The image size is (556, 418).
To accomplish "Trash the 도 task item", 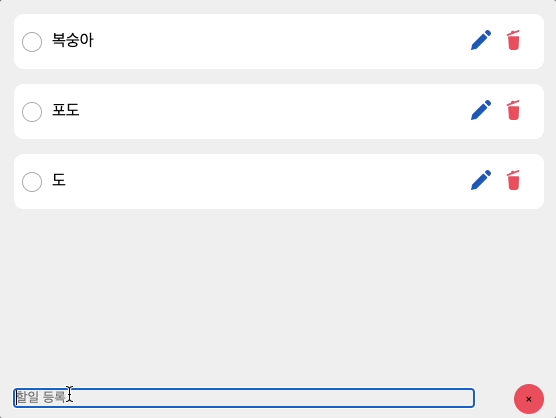I will (513, 180).
